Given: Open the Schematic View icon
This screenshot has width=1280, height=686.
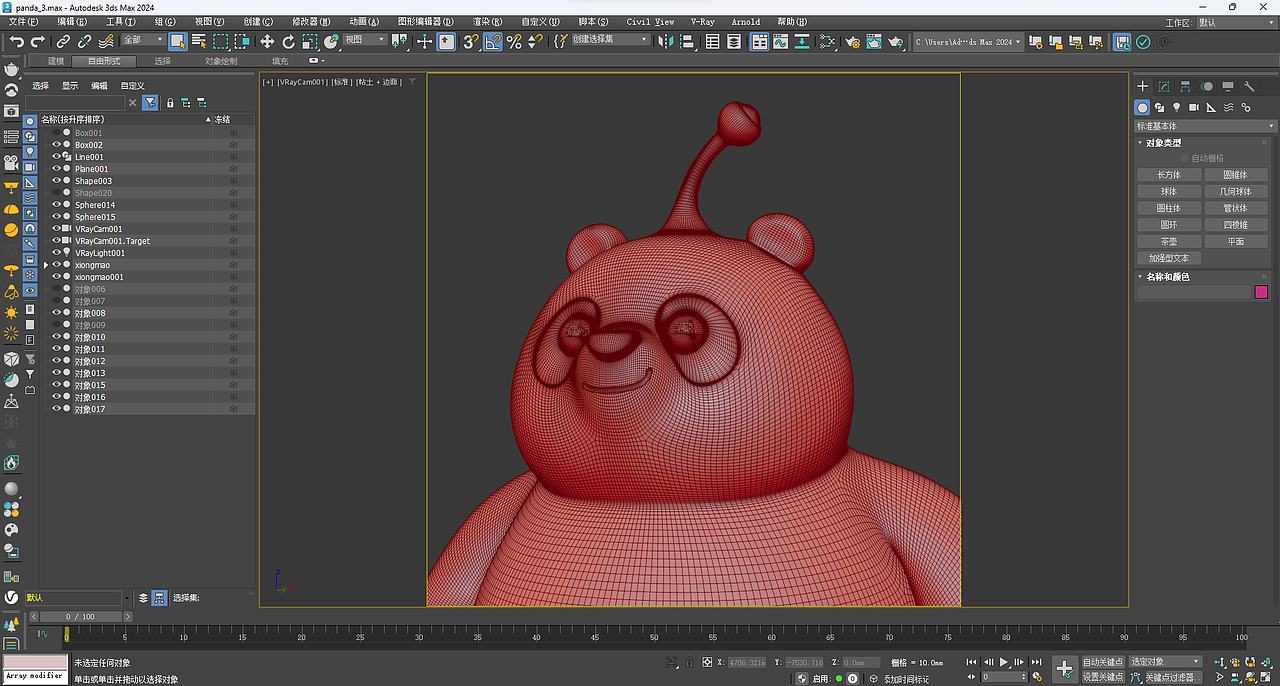Looking at the screenshot, I should [827, 41].
